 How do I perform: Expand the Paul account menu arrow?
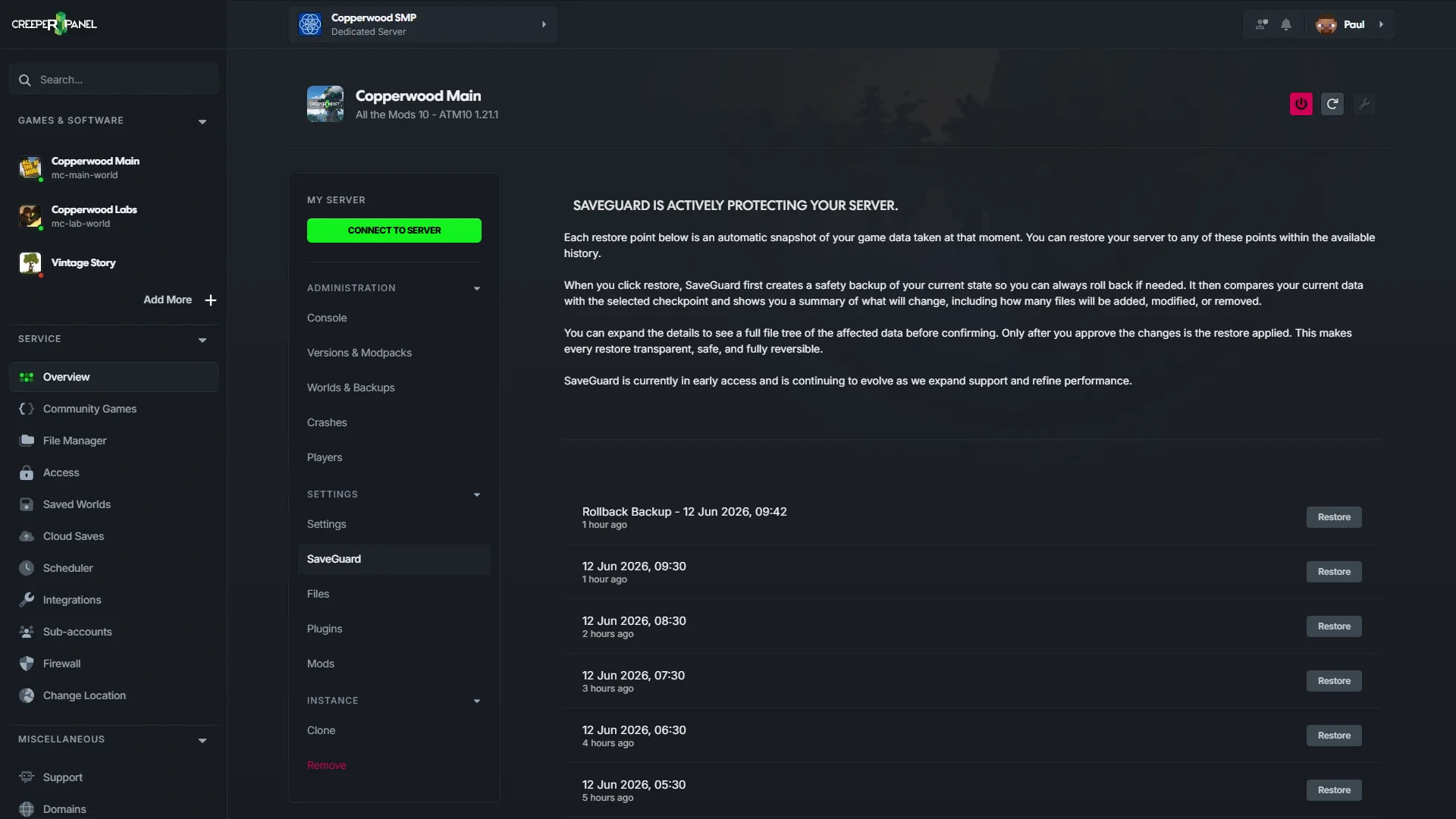pyautogui.click(x=1381, y=24)
